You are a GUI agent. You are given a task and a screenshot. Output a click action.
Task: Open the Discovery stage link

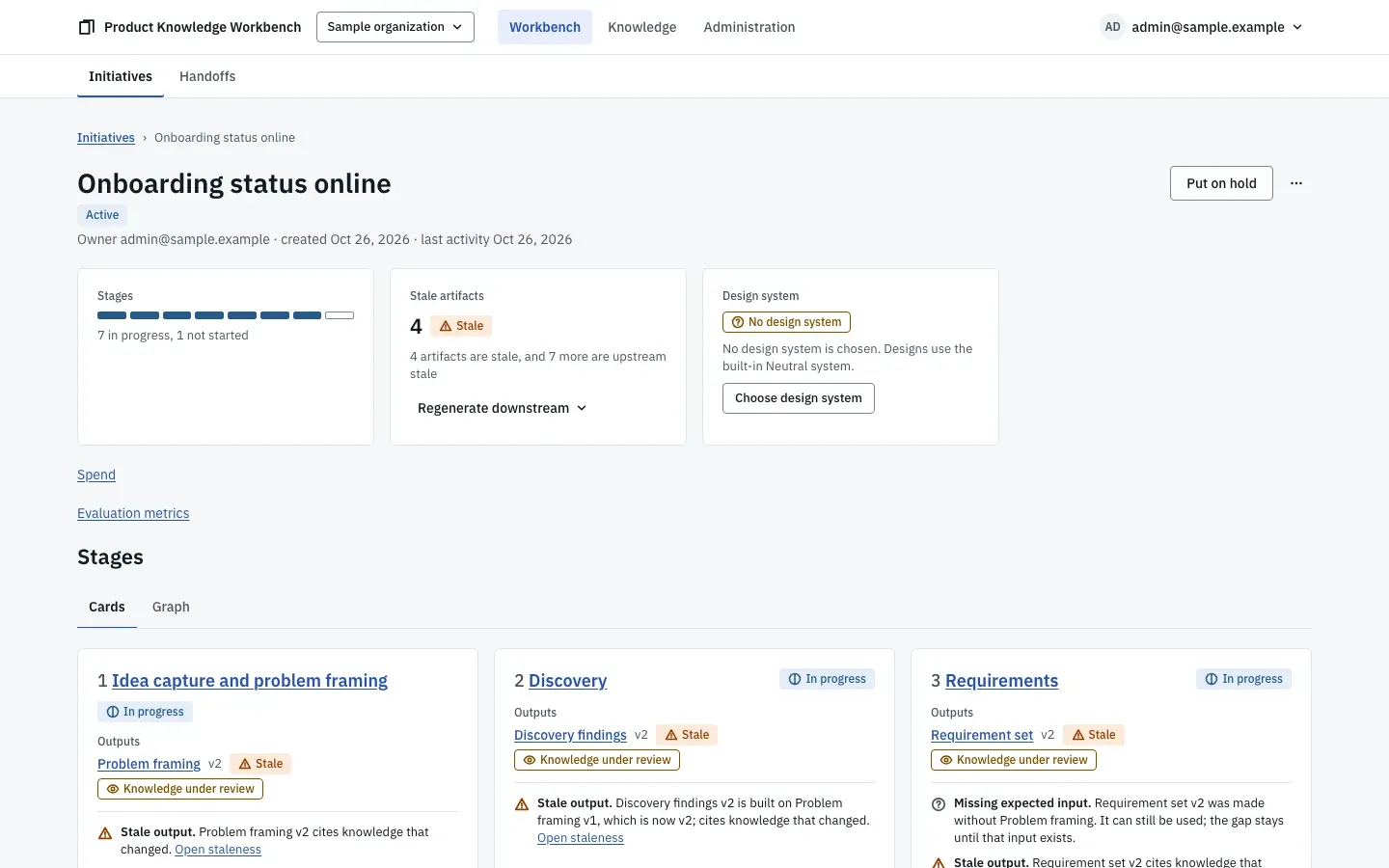point(568,681)
